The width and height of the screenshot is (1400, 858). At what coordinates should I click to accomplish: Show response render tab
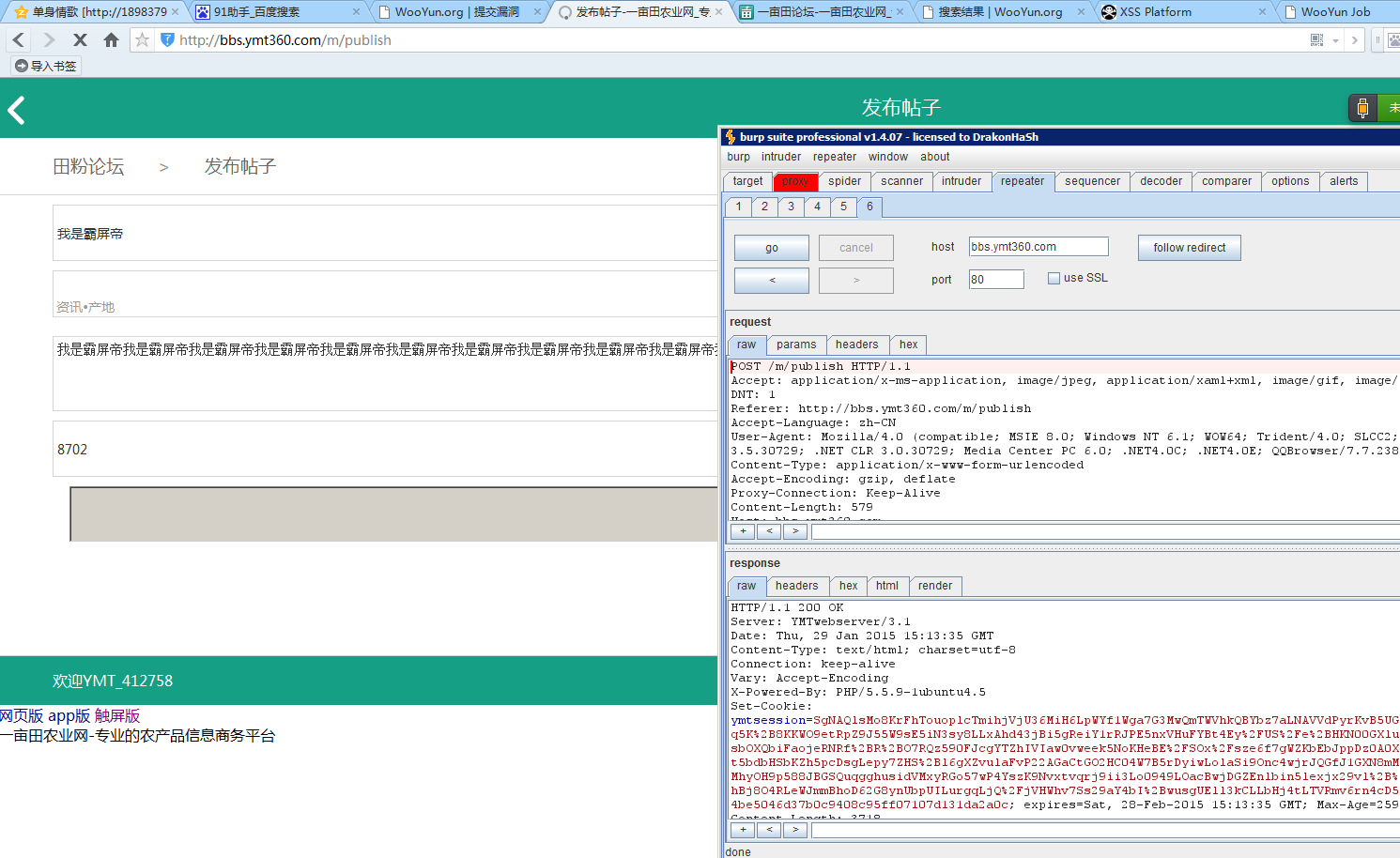[x=935, y=586]
